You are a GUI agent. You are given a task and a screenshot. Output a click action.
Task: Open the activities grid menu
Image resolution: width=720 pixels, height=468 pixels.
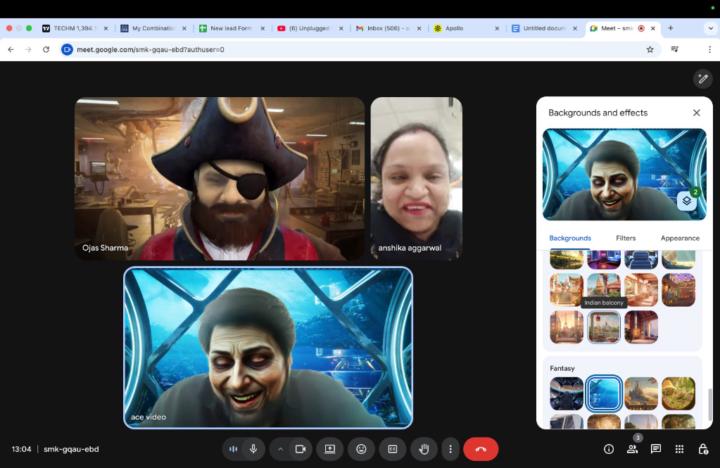(680, 449)
